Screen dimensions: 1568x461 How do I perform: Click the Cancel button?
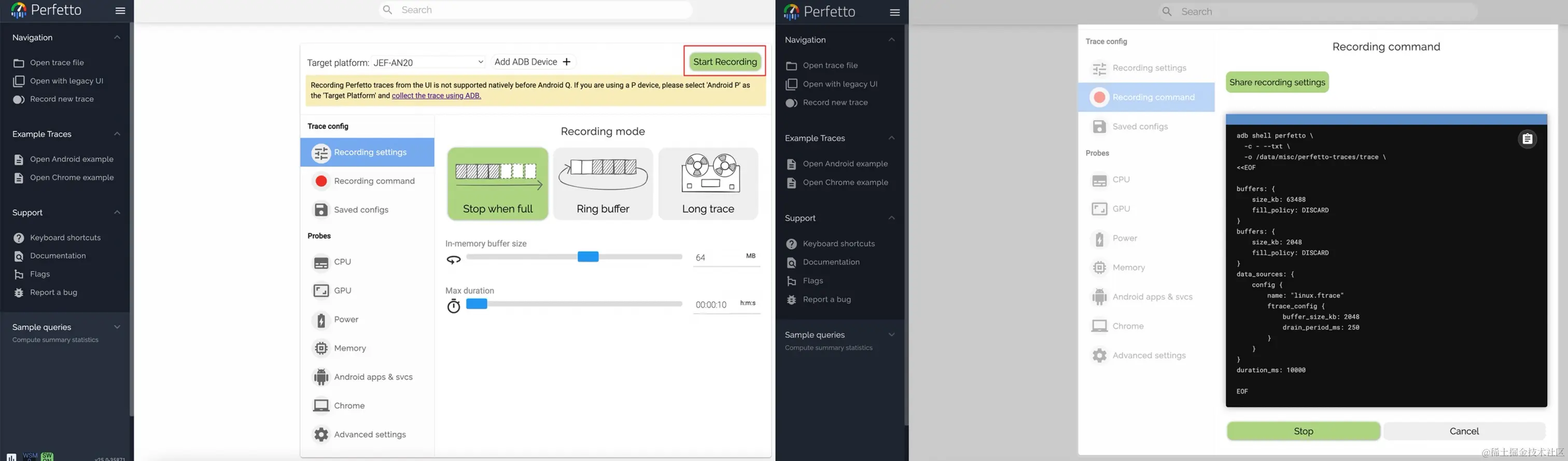[x=1464, y=431]
